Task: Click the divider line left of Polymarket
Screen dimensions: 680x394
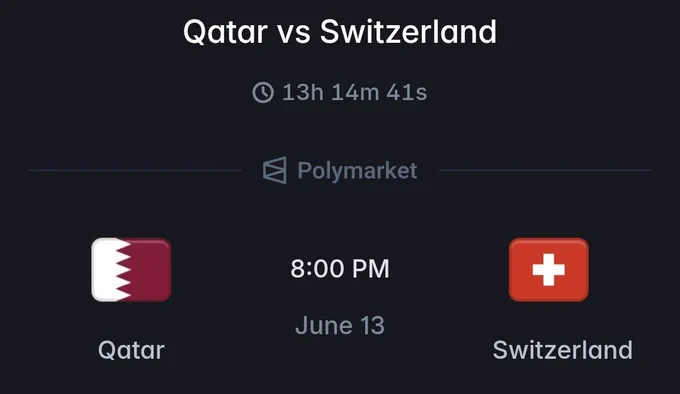Action: [x=135, y=170]
